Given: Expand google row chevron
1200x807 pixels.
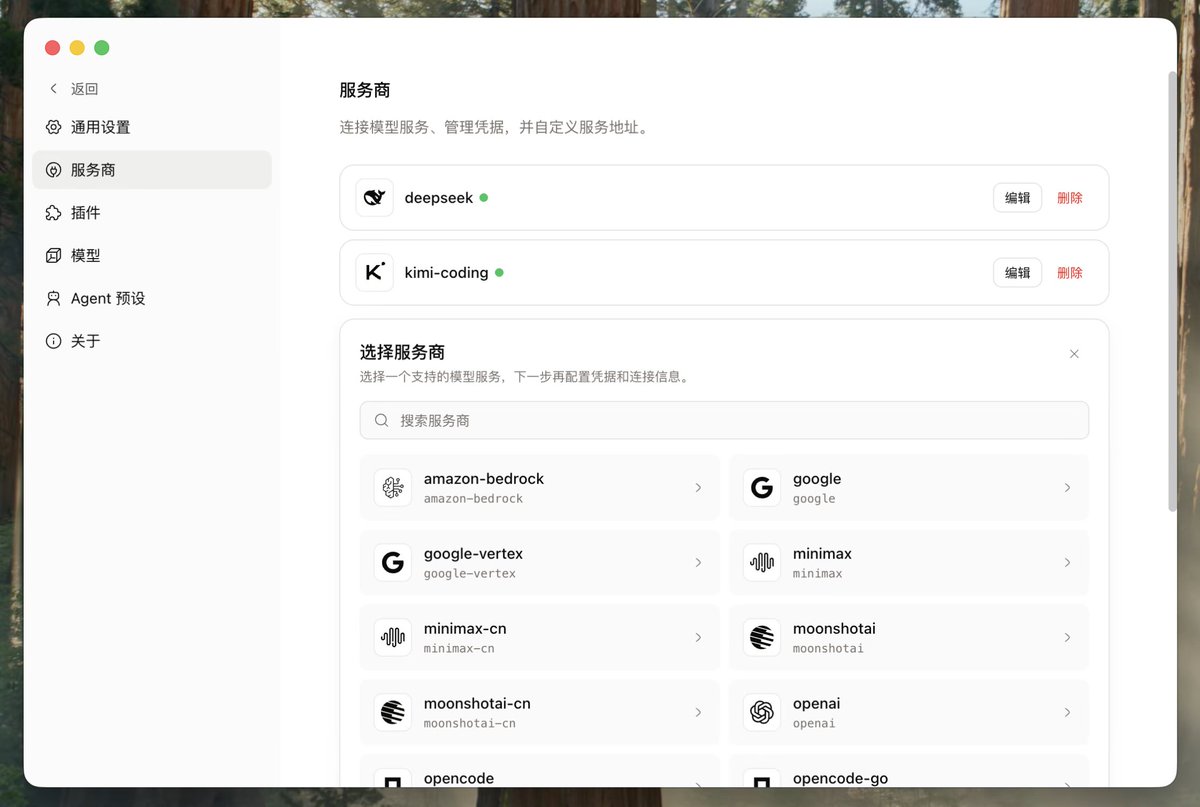Looking at the screenshot, I should click(x=1067, y=488).
